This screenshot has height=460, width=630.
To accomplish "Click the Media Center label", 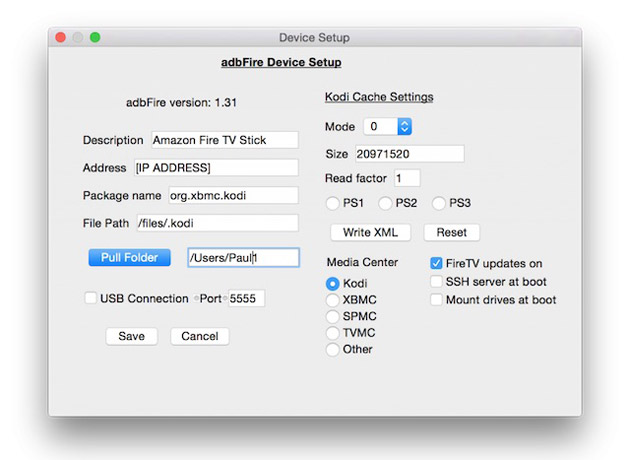I will [362, 262].
